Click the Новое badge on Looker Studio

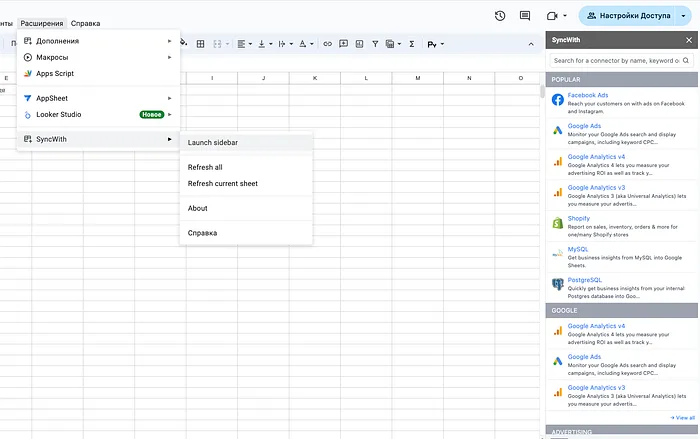[152, 115]
